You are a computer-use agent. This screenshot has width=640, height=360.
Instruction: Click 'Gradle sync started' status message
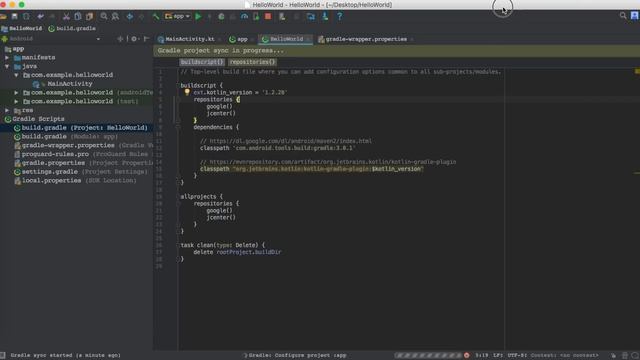[65, 356]
